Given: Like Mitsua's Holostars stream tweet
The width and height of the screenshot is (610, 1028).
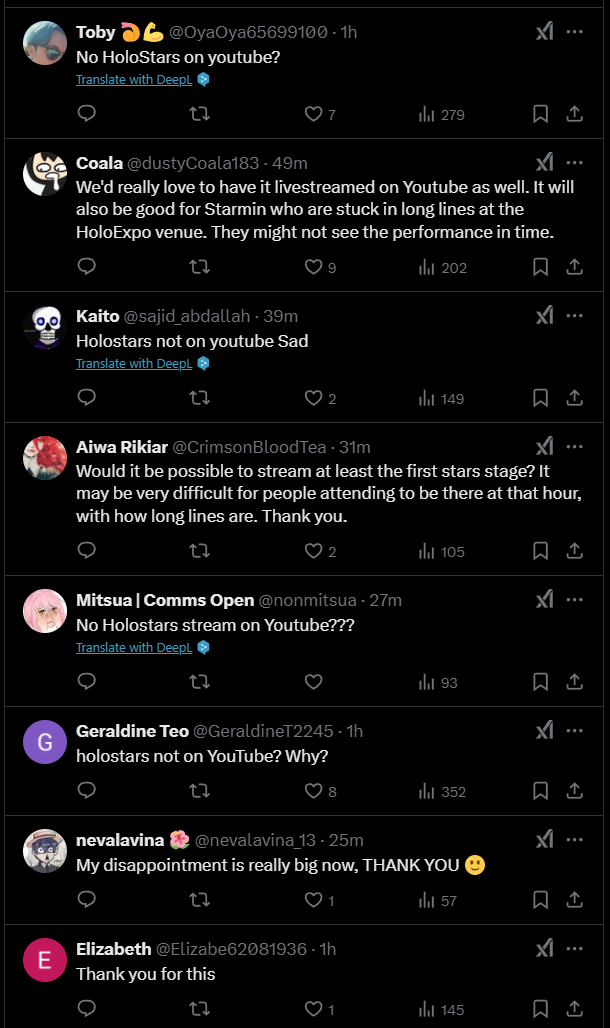Looking at the screenshot, I should pos(314,682).
